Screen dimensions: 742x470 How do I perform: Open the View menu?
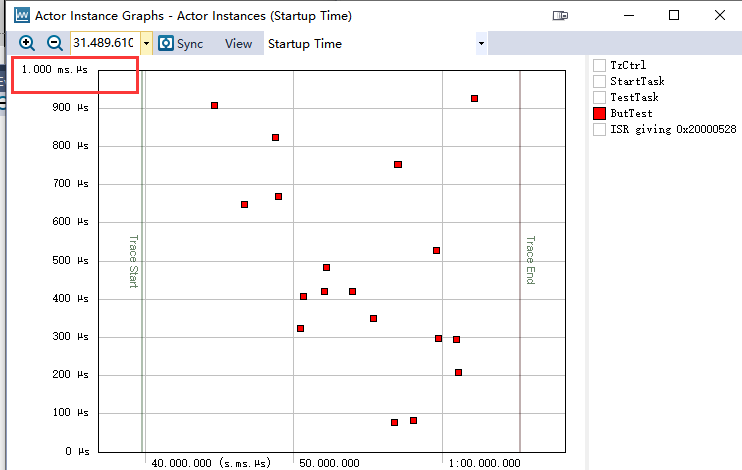coord(238,44)
